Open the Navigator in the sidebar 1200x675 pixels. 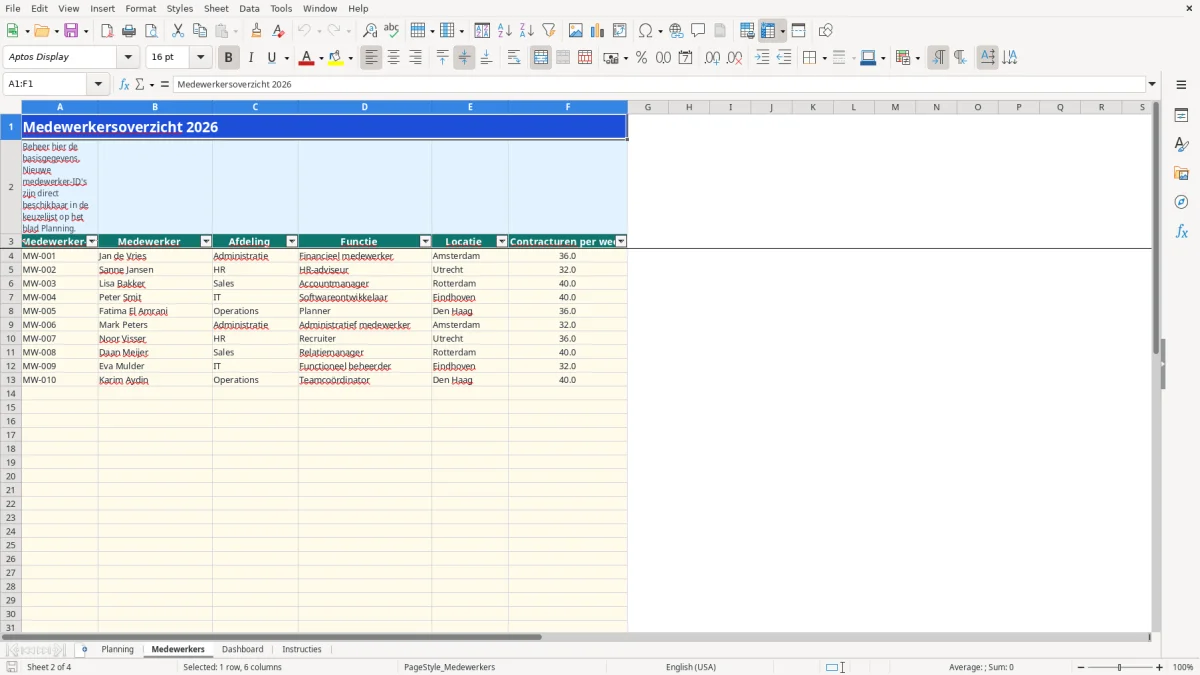[1181, 202]
